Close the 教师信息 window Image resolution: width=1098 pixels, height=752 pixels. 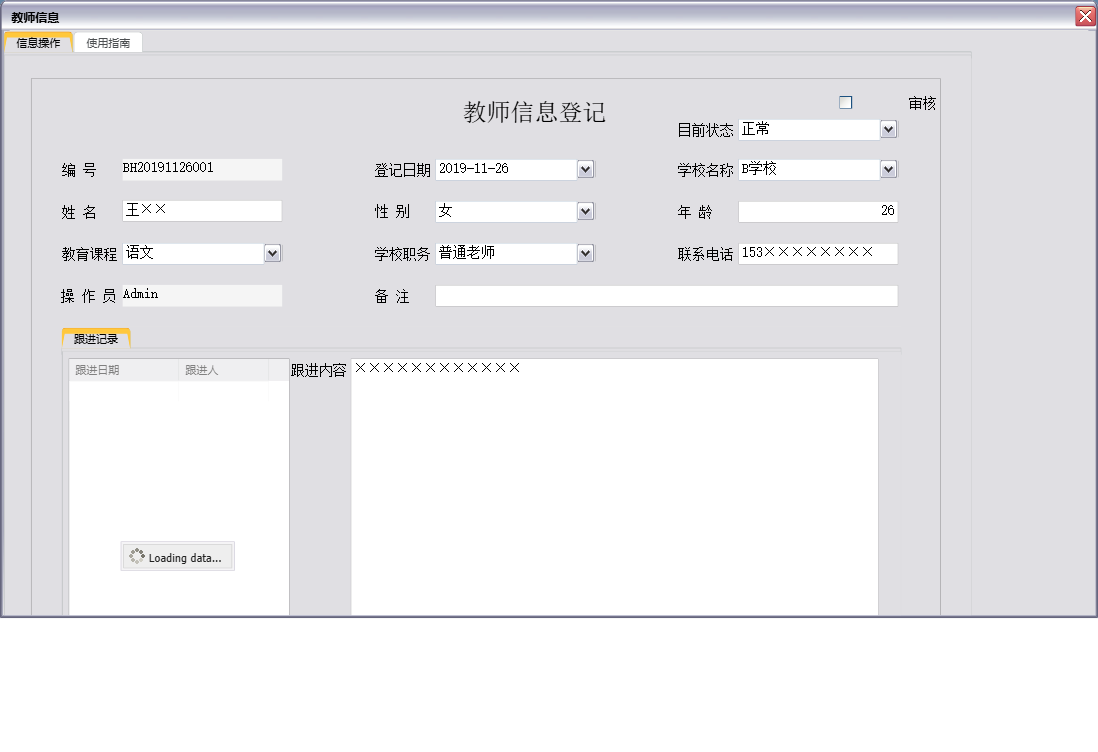tap(1087, 15)
